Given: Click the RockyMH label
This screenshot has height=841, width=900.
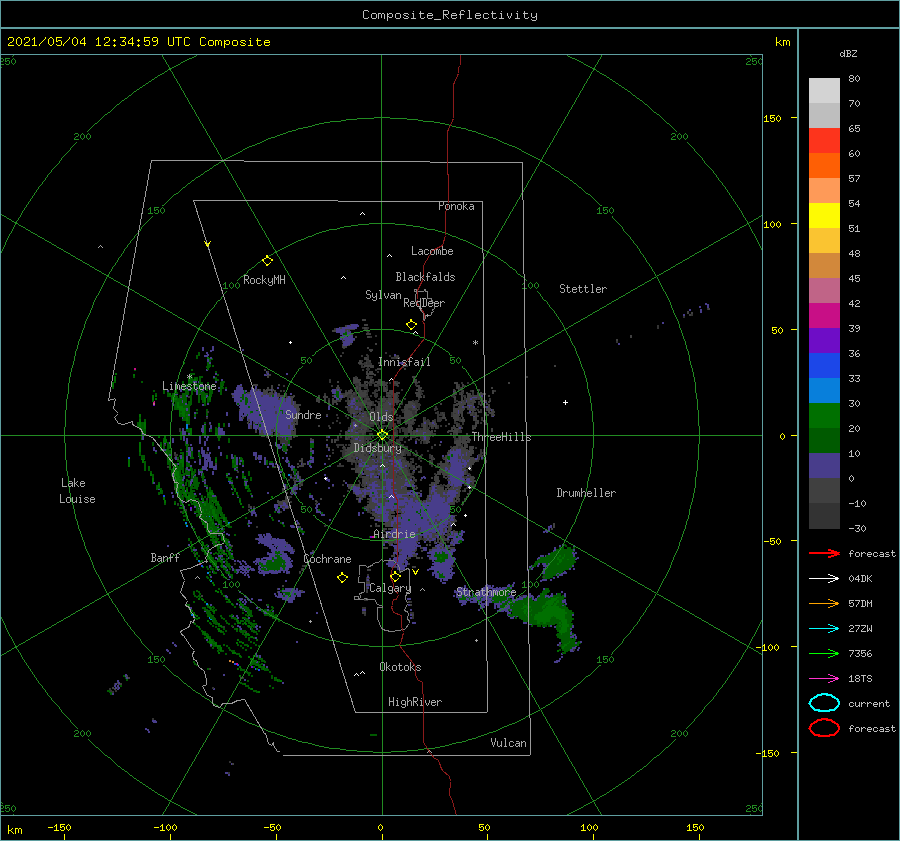Looking at the screenshot, I should click(264, 280).
